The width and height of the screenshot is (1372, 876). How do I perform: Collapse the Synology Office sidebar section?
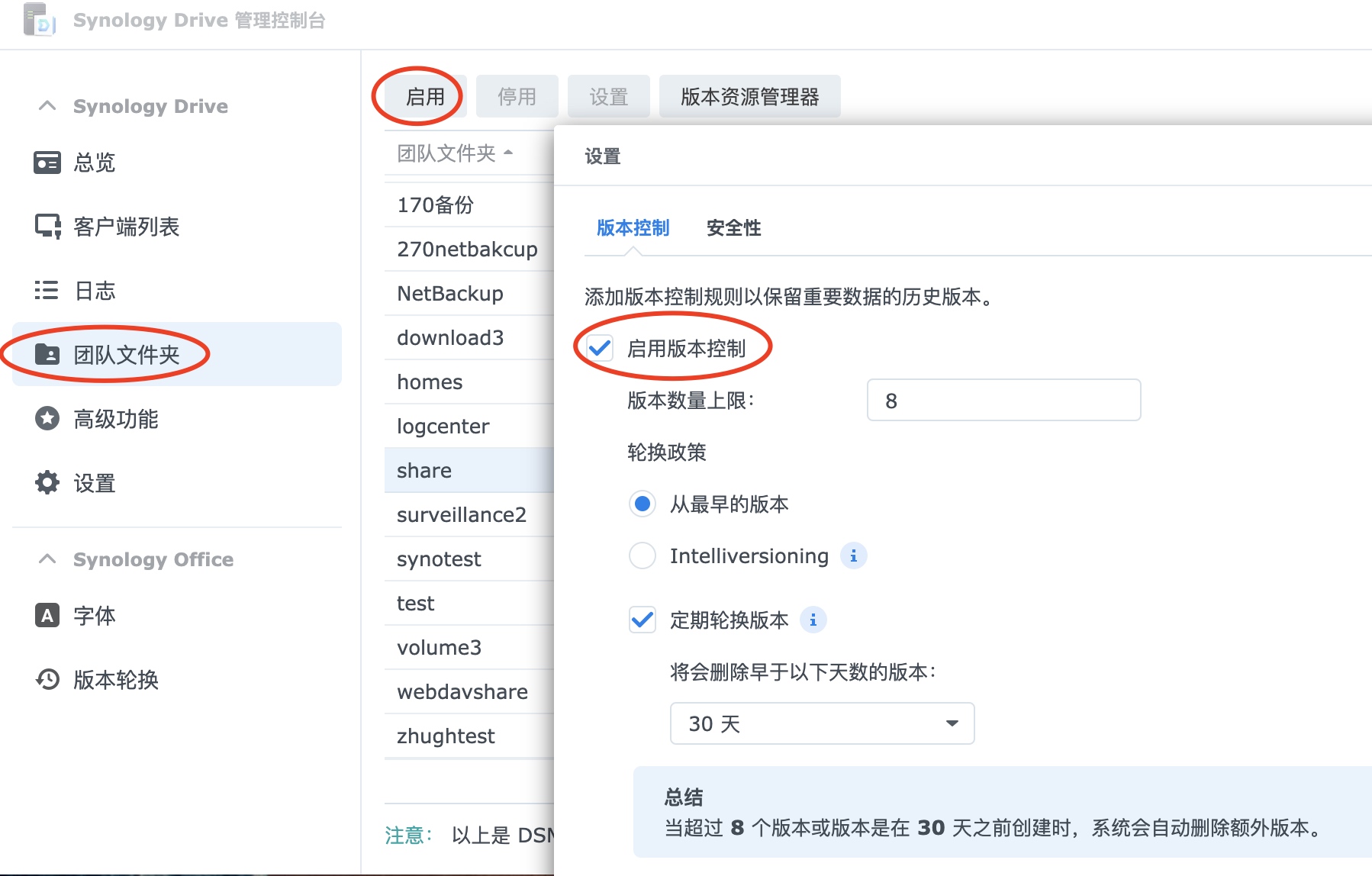[47, 559]
